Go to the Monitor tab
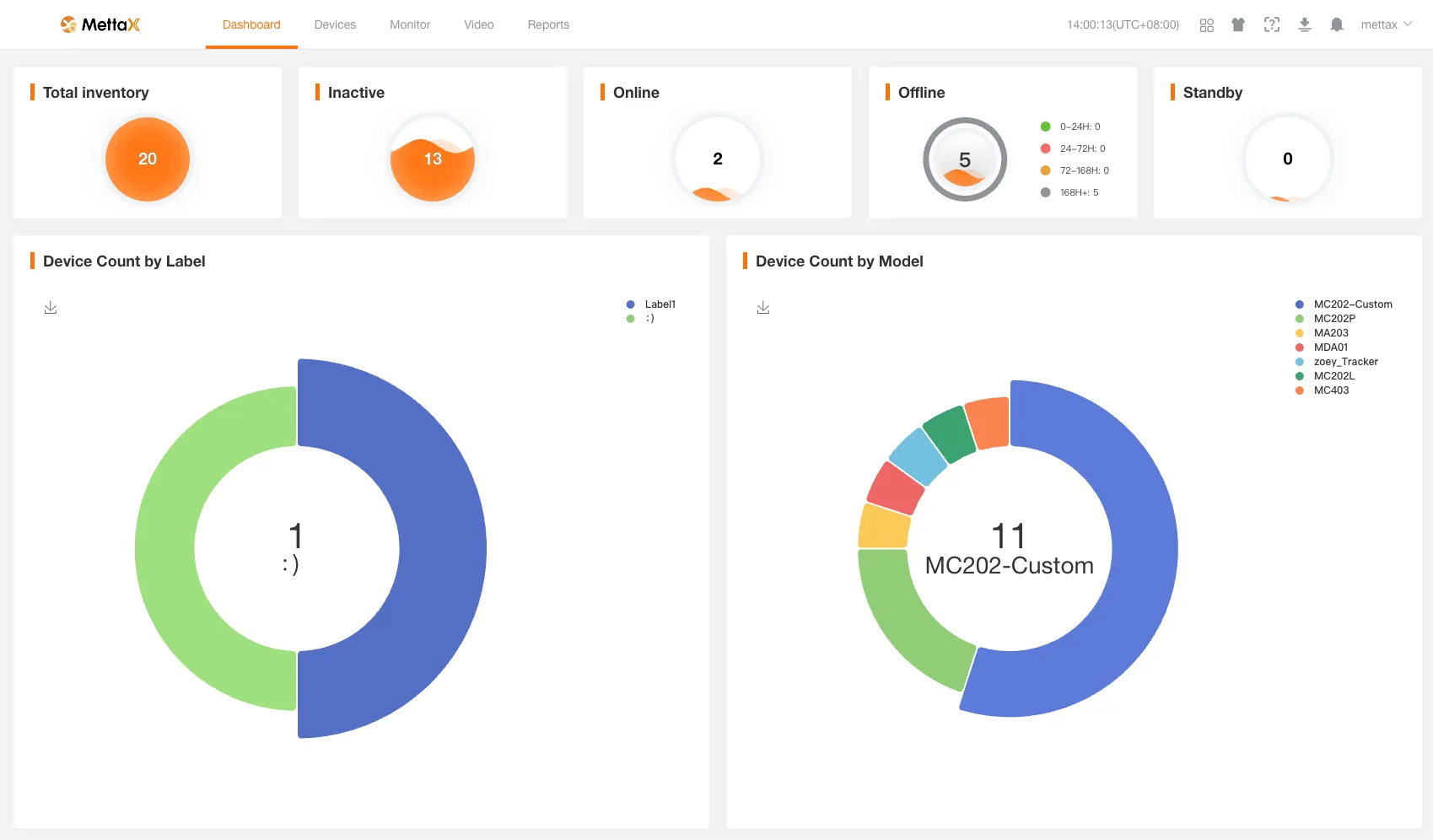Viewport: 1433px width, 840px height. coord(410,25)
